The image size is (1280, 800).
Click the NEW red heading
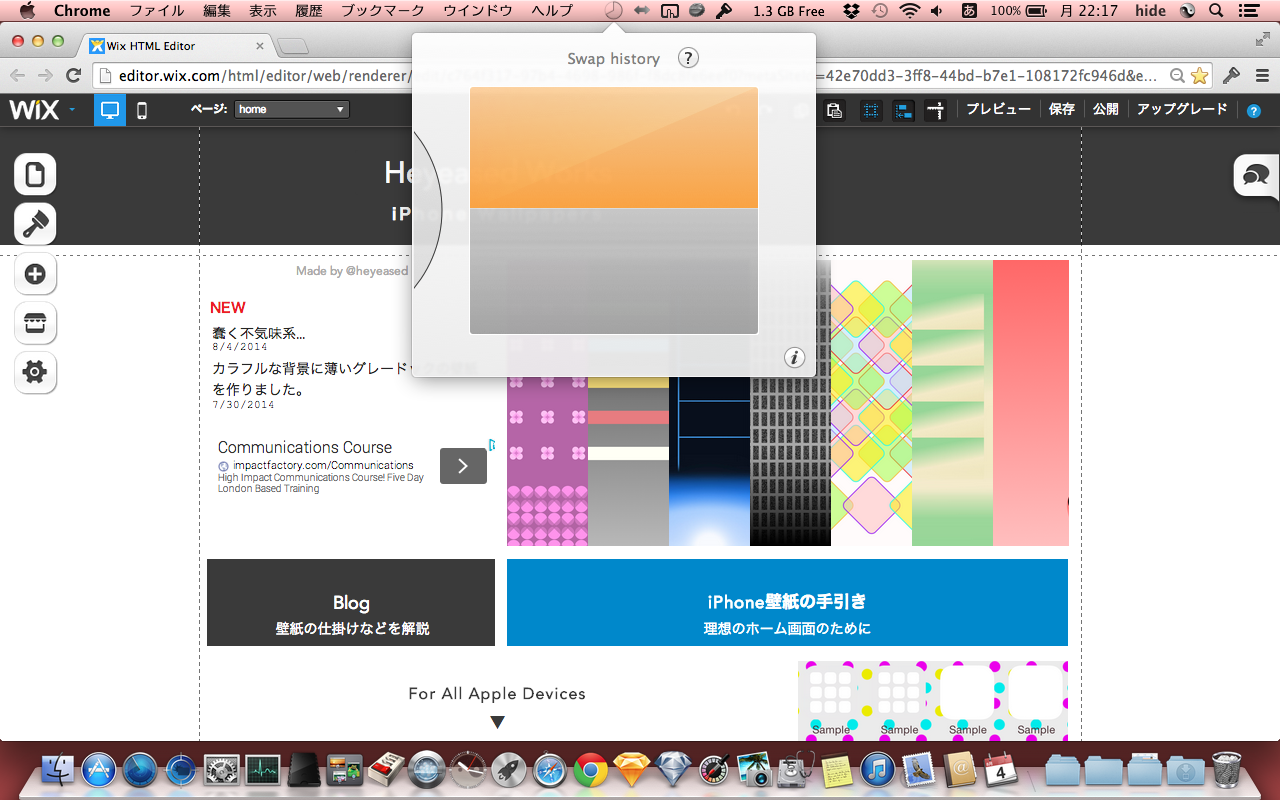click(x=228, y=308)
